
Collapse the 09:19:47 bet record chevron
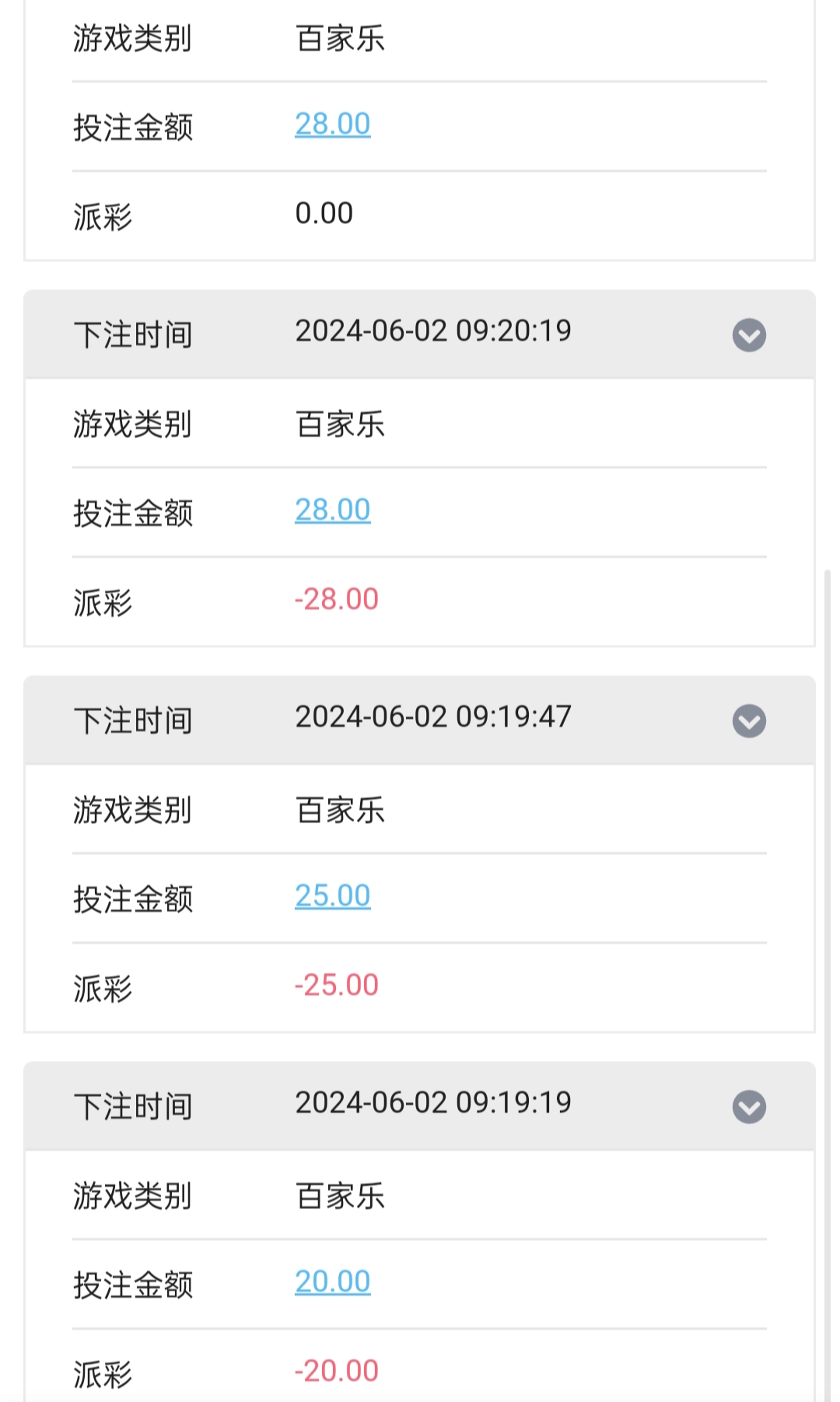[x=749, y=721]
